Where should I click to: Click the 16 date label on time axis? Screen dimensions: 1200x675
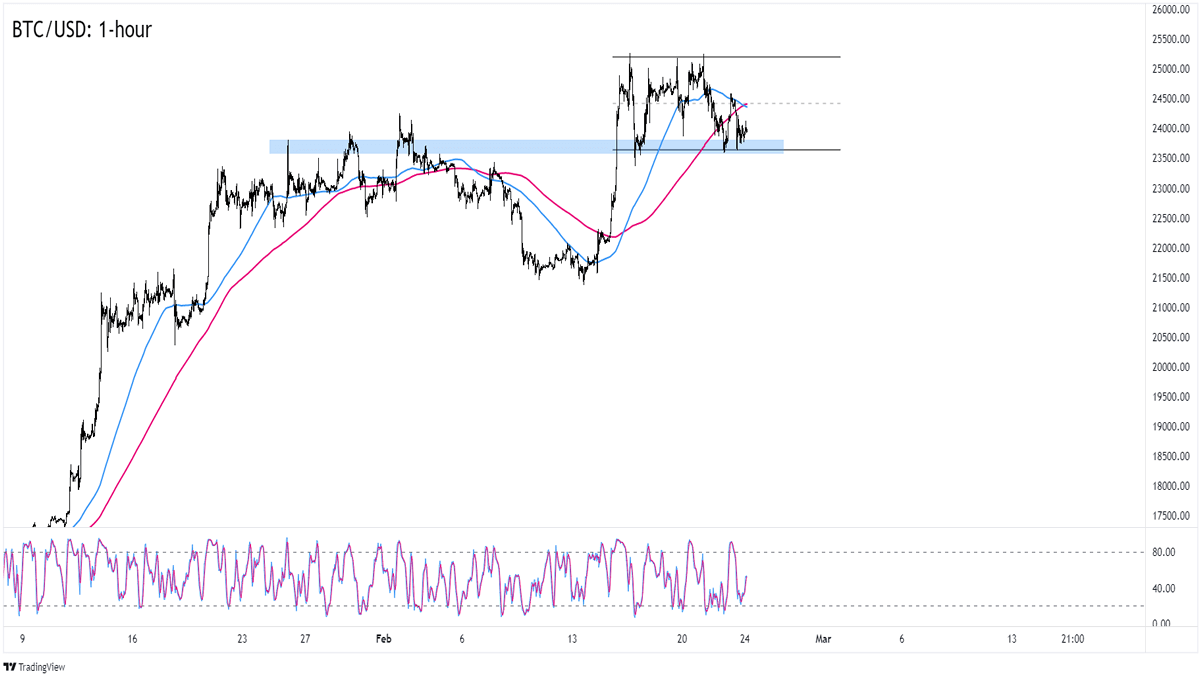click(132, 639)
